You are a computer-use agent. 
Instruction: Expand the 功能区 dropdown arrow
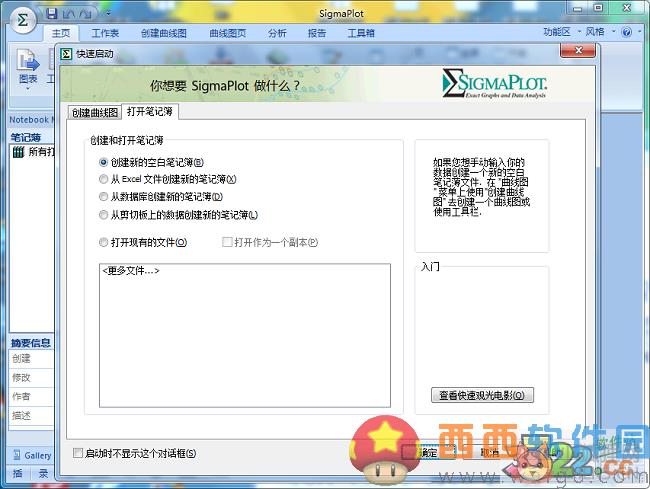(x=579, y=31)
